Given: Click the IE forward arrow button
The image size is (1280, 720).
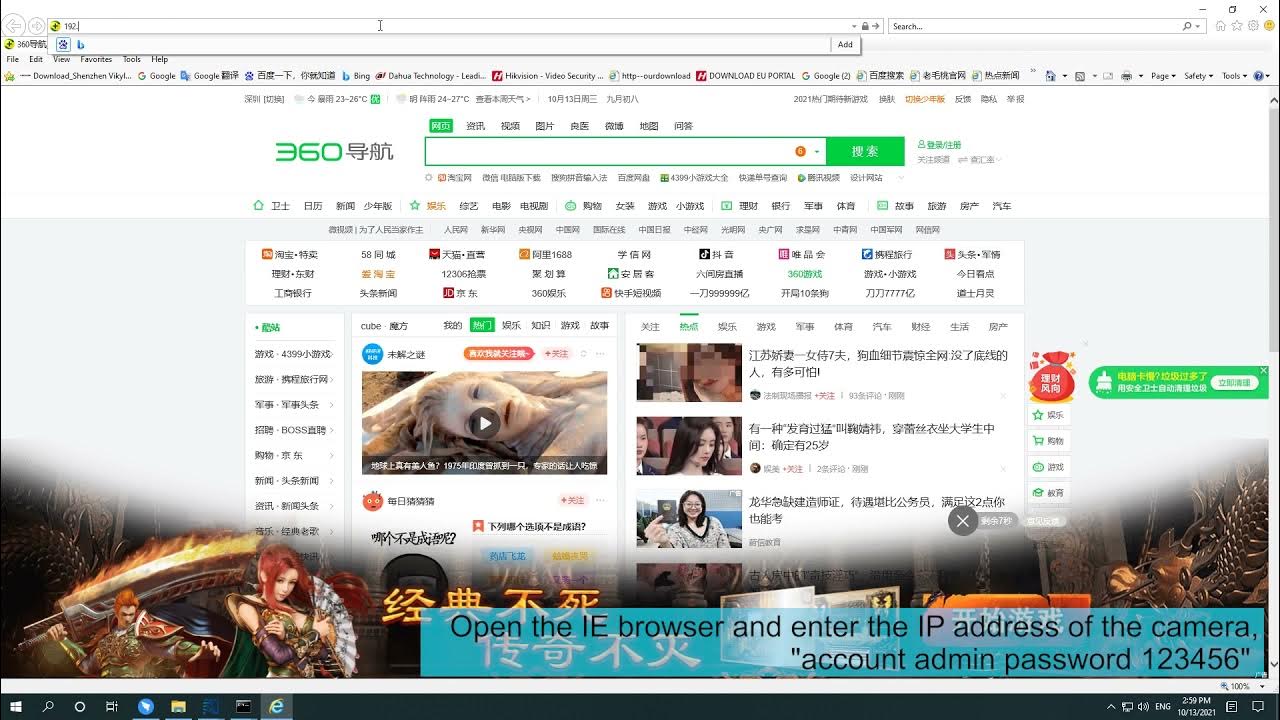Looking at the screenshot, I should (x=37, y=25).
